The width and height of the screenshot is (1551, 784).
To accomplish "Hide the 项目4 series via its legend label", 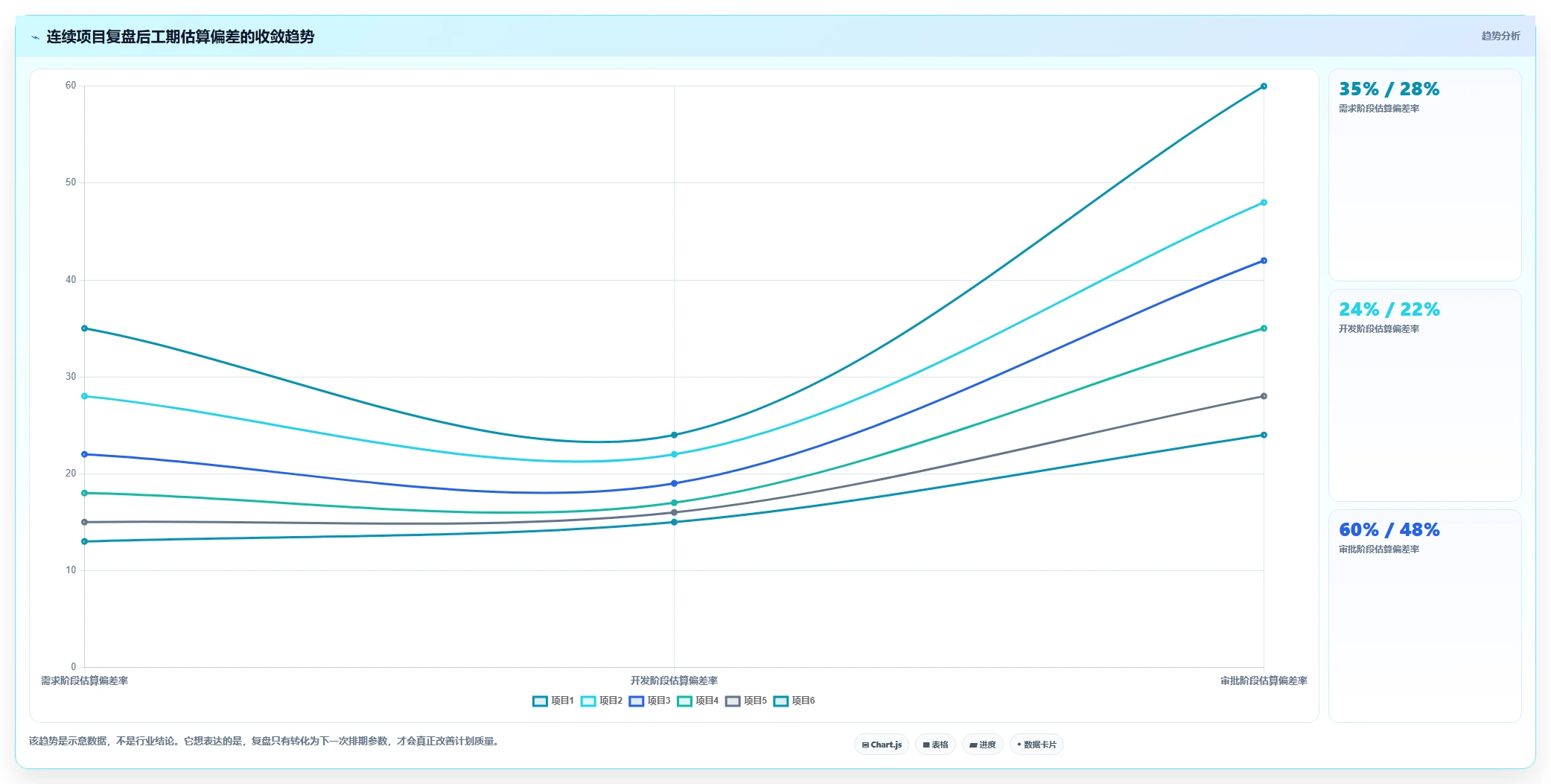I will 707,701.
